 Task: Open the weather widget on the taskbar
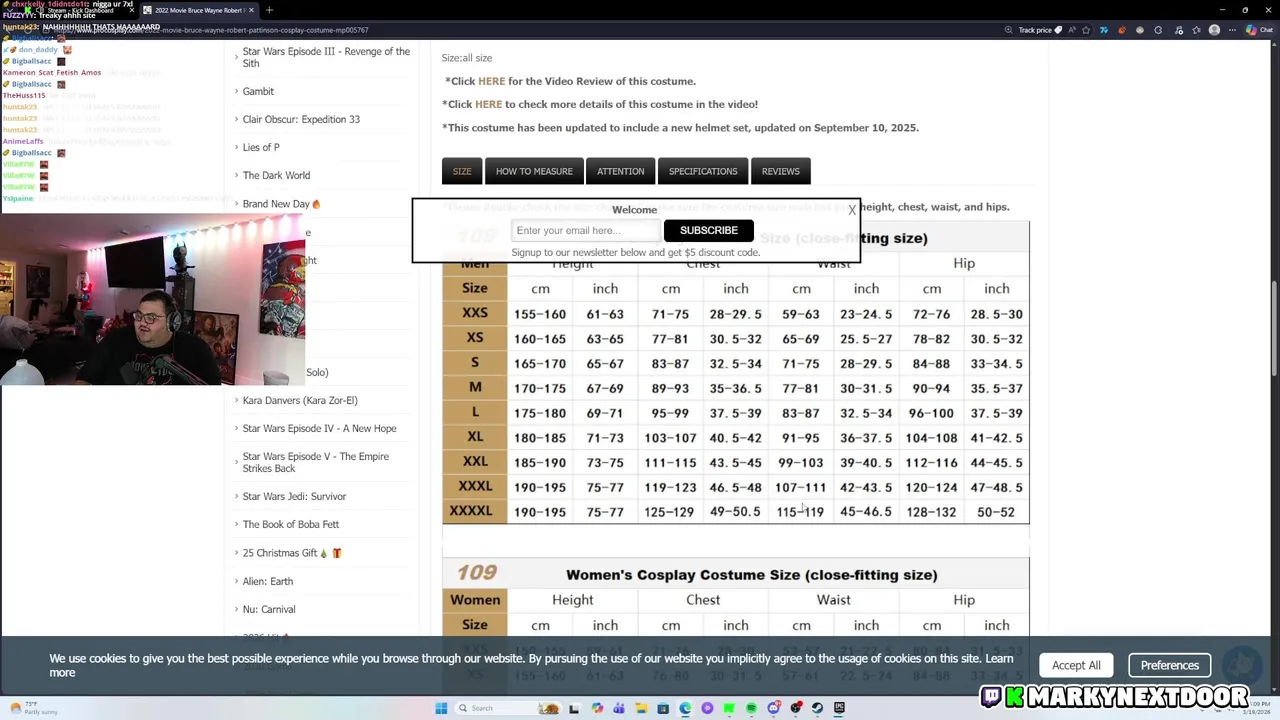33,708
